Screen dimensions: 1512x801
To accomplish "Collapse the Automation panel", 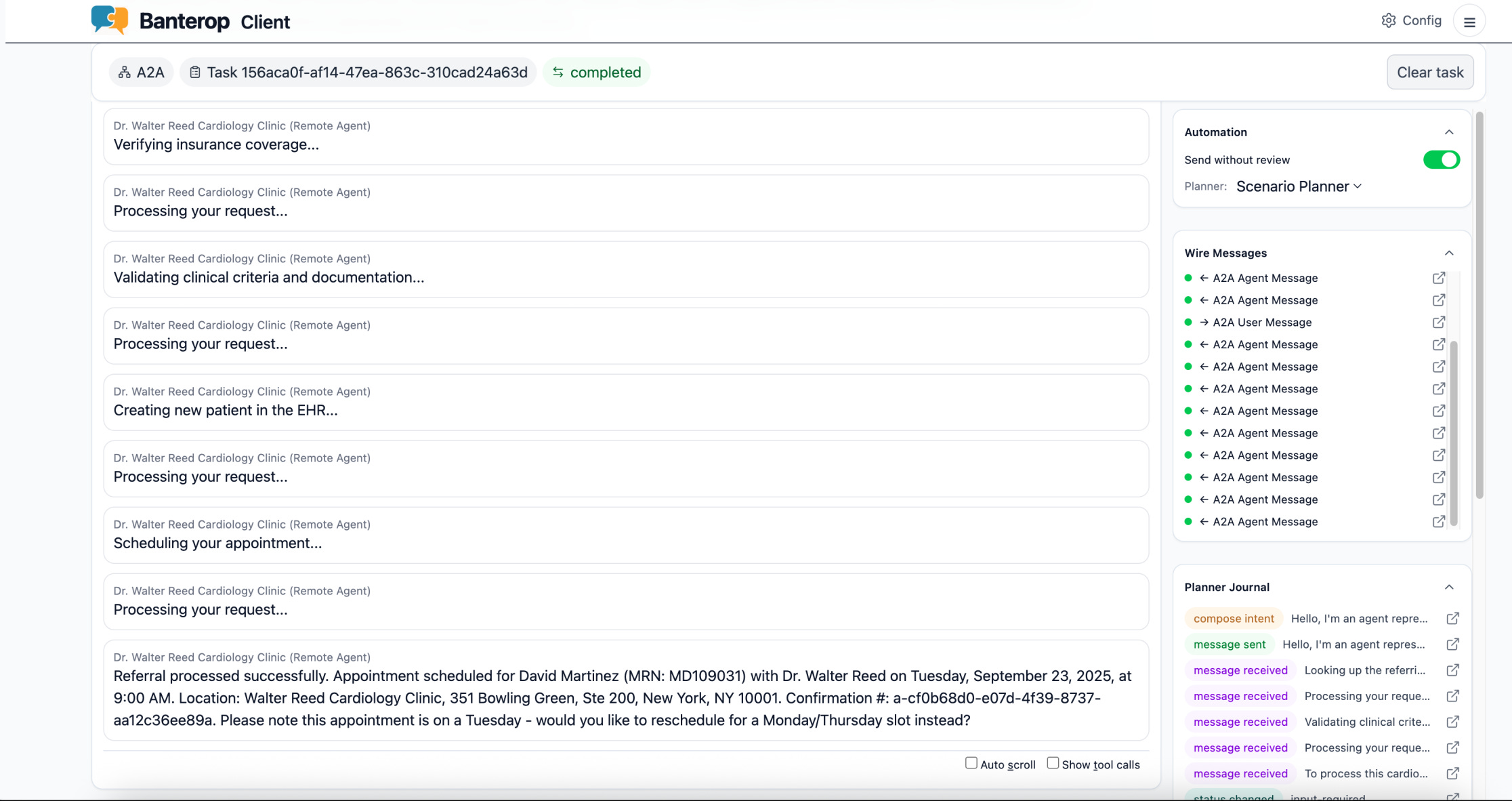I will click(1449, 132).
